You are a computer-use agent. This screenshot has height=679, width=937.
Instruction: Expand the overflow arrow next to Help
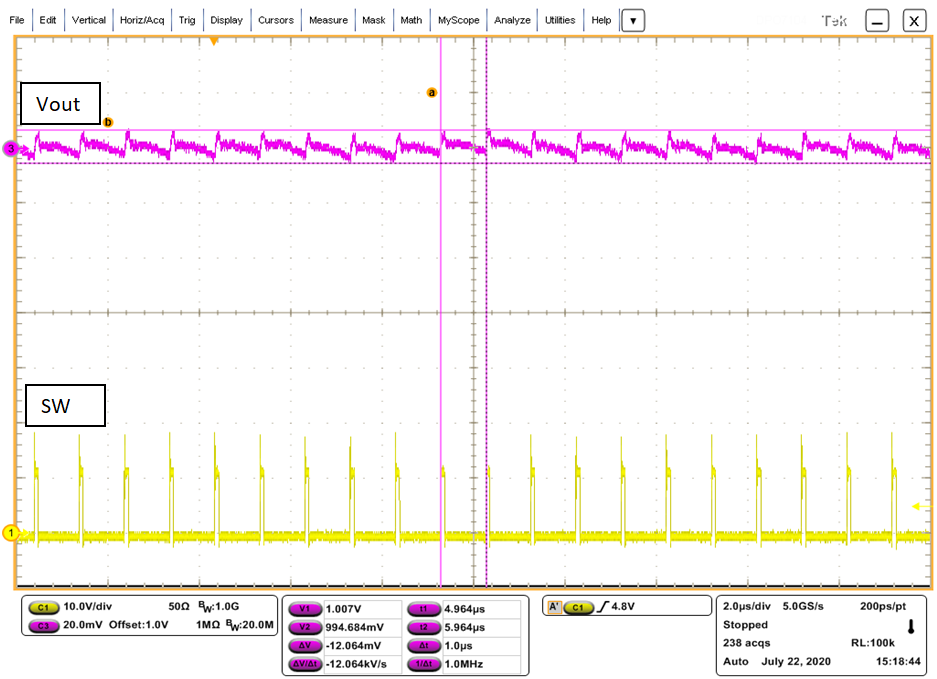click(631, 19)
